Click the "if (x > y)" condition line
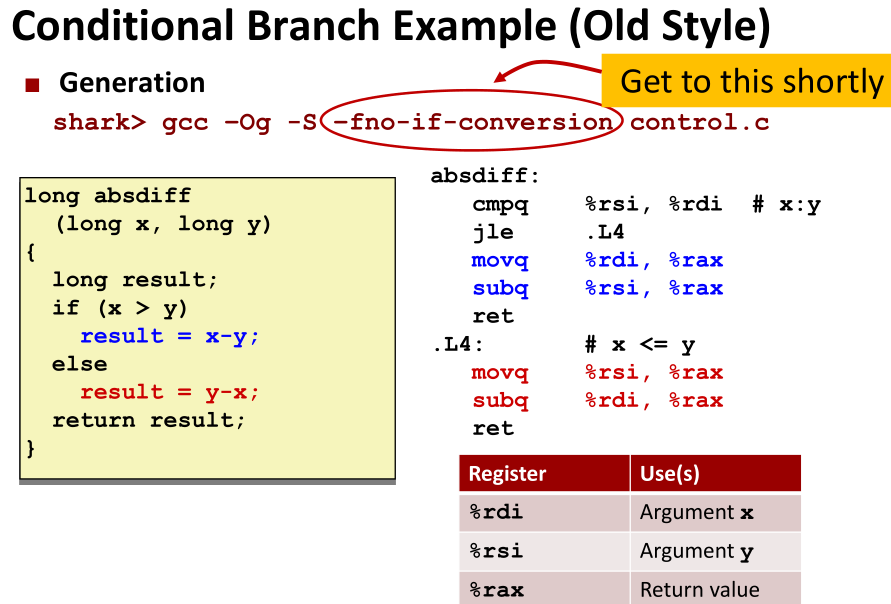The height and width of the screenshot is (604, 891). coord(120,308)
